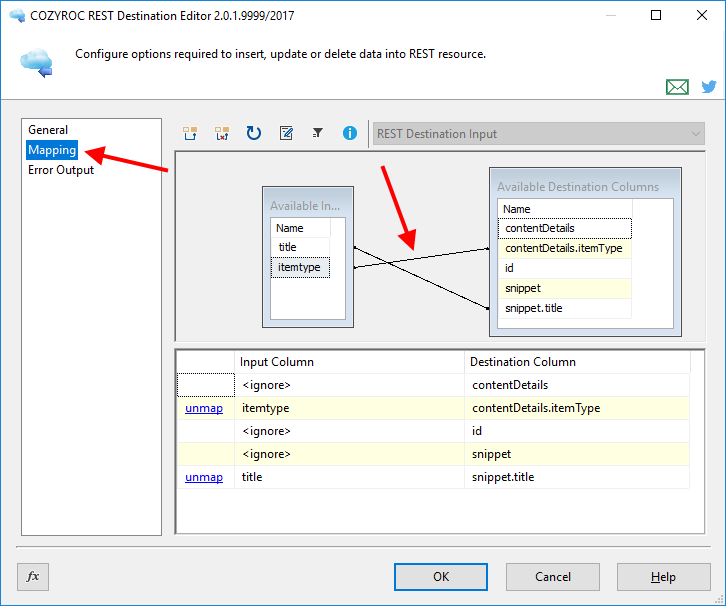Click the Cancel button
The image size is (726, 606).
pyautogui.click(x=552, y=576)
